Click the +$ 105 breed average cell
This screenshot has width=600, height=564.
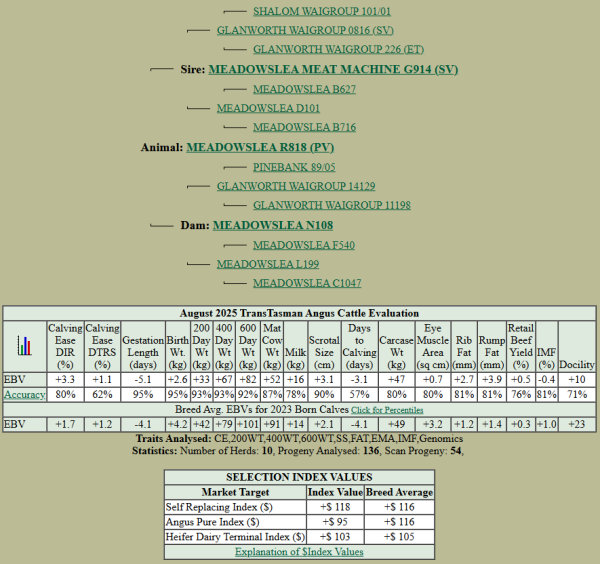(x=399, y=537)
